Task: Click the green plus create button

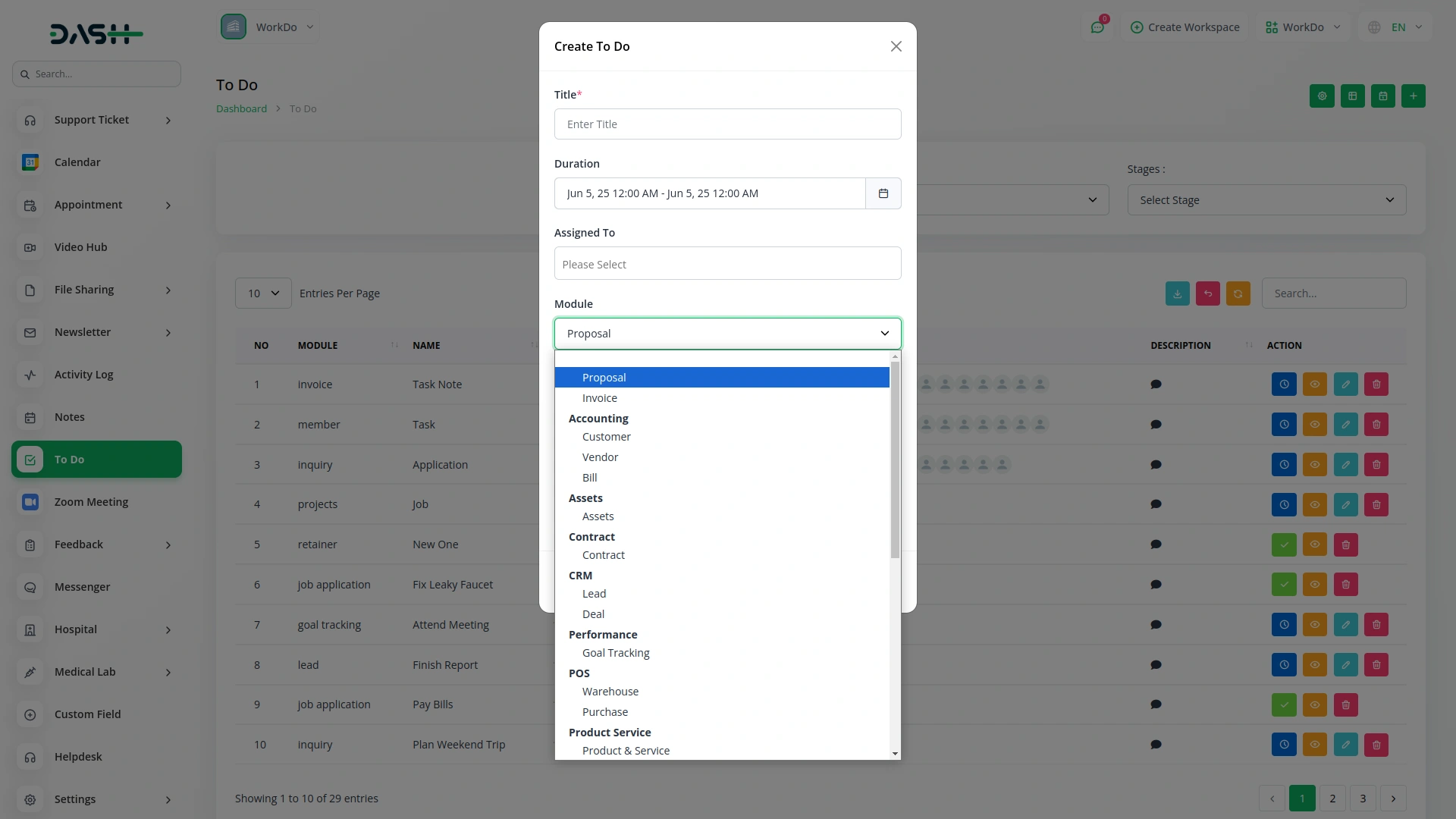Action: pos(1413,96)
